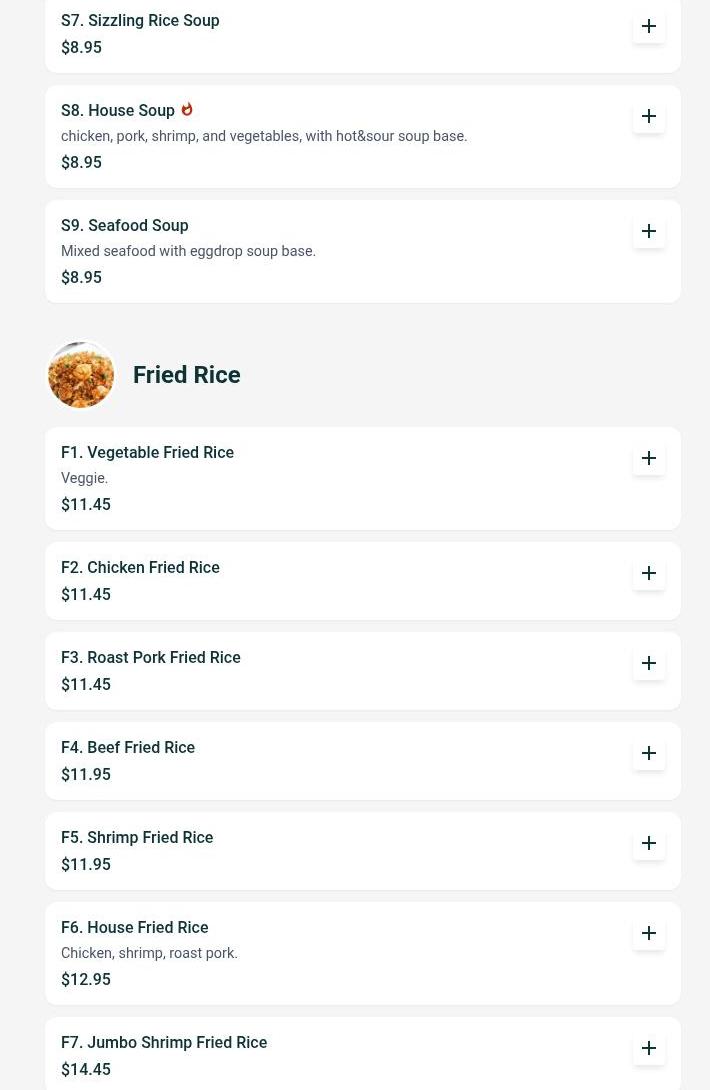Select the Fried Rice section heading
The width and height of the screenshot is (710, 1090).
pyautogui.click(x=187, y=375)
